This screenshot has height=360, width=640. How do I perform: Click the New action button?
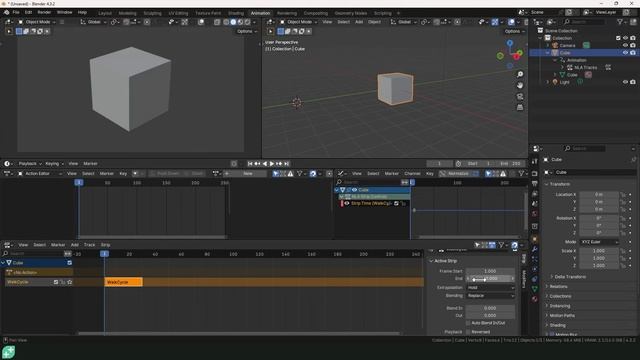(248, 173)
